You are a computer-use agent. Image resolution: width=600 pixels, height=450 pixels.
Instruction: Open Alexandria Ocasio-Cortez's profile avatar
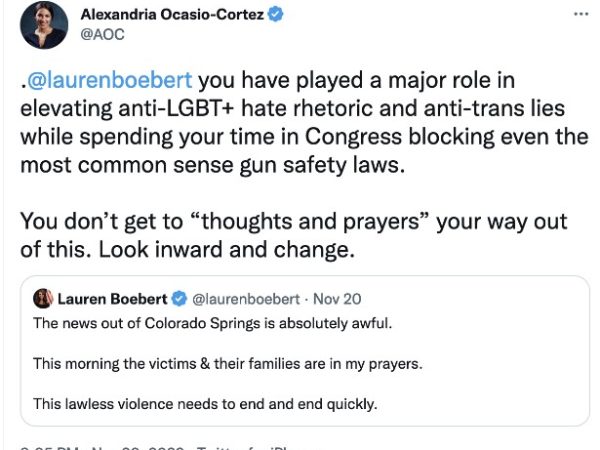pos(44,25)
